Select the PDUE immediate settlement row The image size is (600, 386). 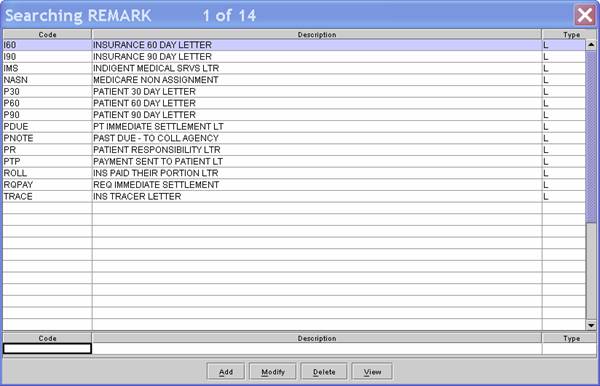coord(294,127)
